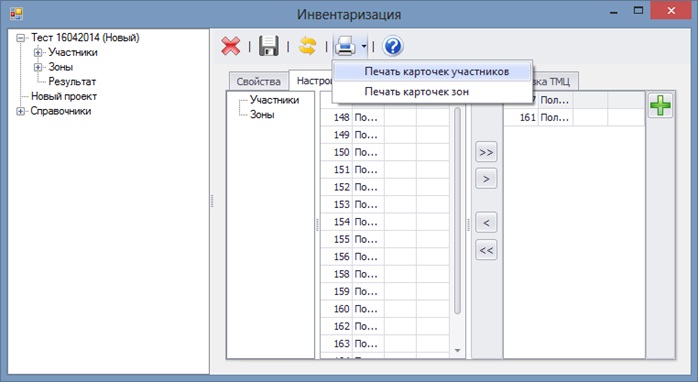Select row 161 in right list
This screenshot has width=698, height=382.
[574, 118]
